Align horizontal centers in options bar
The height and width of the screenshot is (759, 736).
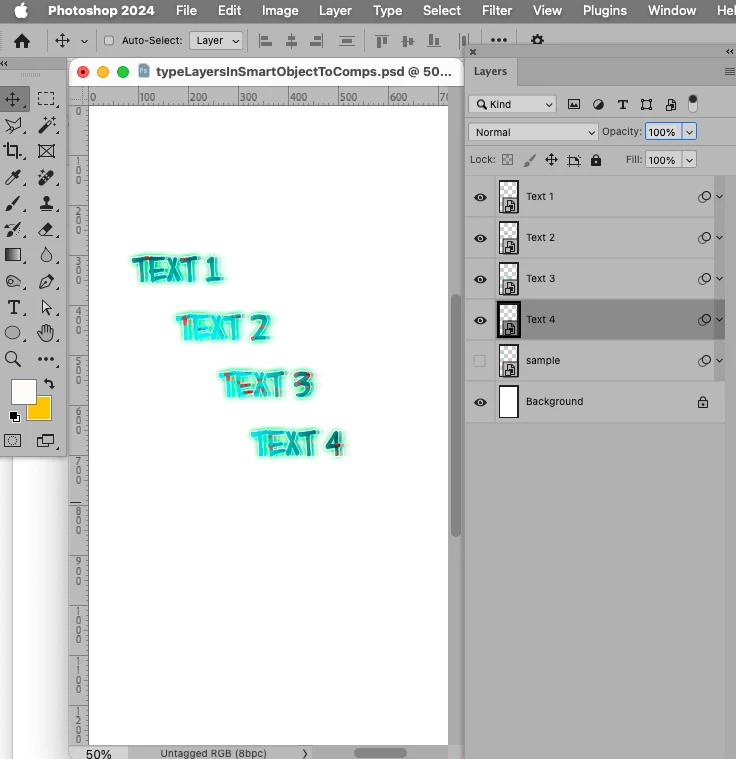291,41
